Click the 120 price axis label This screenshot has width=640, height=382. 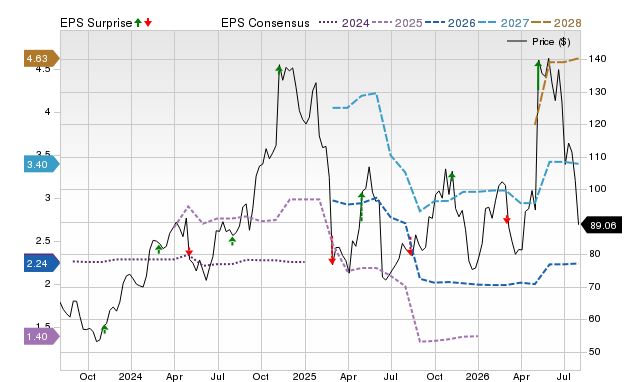(x=597, y=124)
